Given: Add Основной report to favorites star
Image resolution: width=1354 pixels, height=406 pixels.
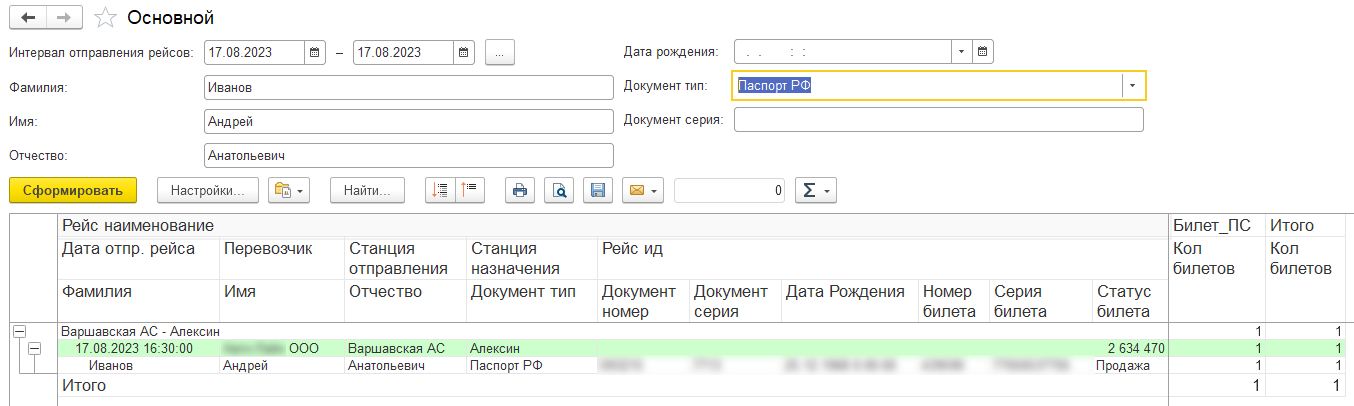Looking at the screenshot, I should 102,18.
